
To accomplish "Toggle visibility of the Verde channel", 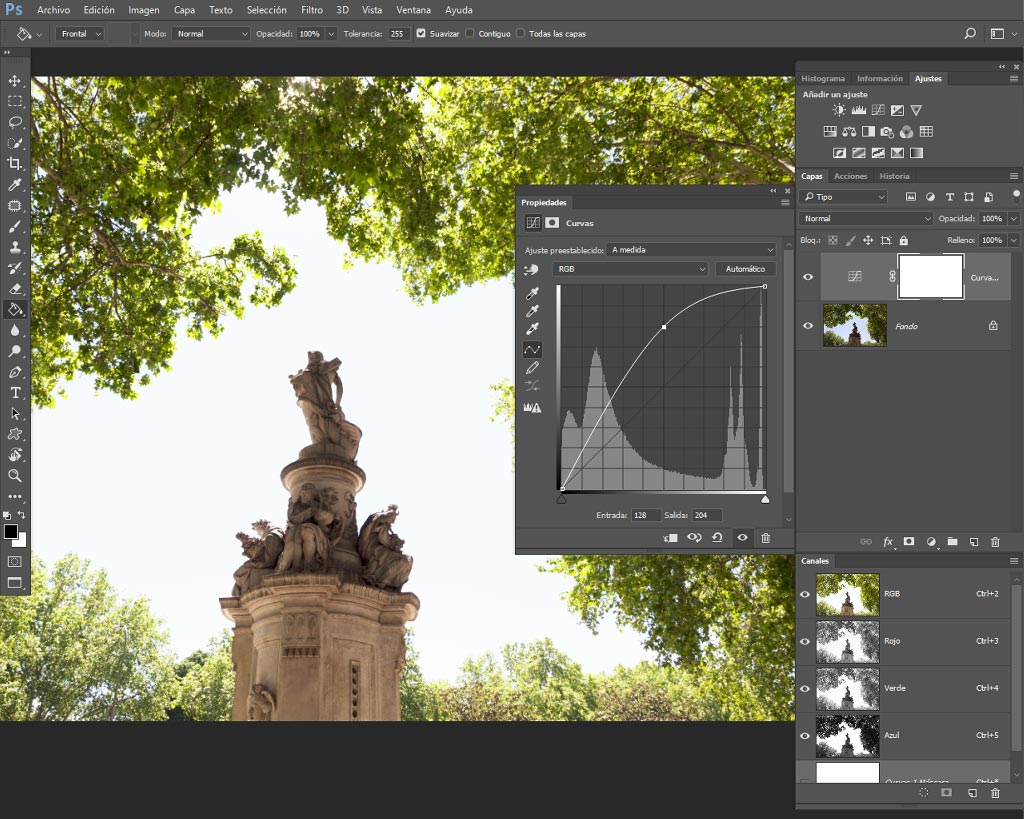I will point(805,688).
